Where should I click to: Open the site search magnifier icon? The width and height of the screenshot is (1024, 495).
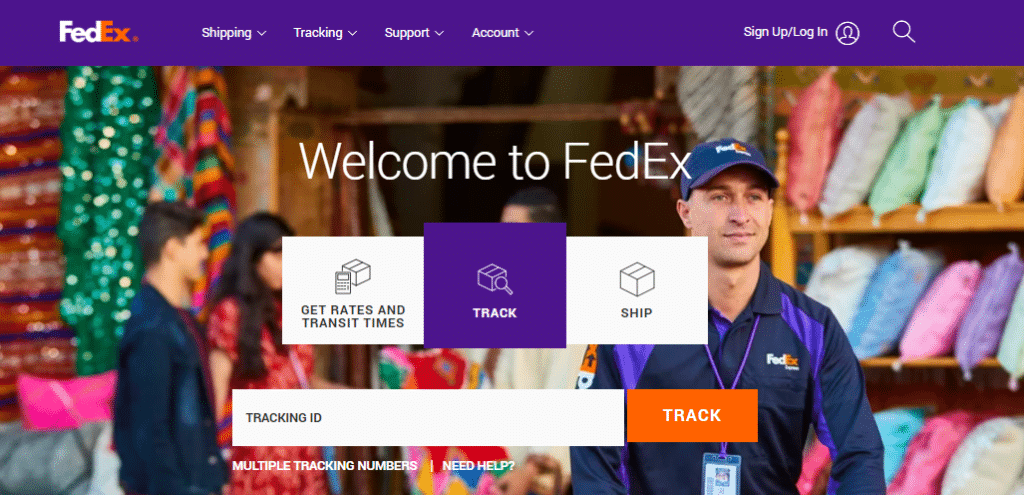coord(904,32)
